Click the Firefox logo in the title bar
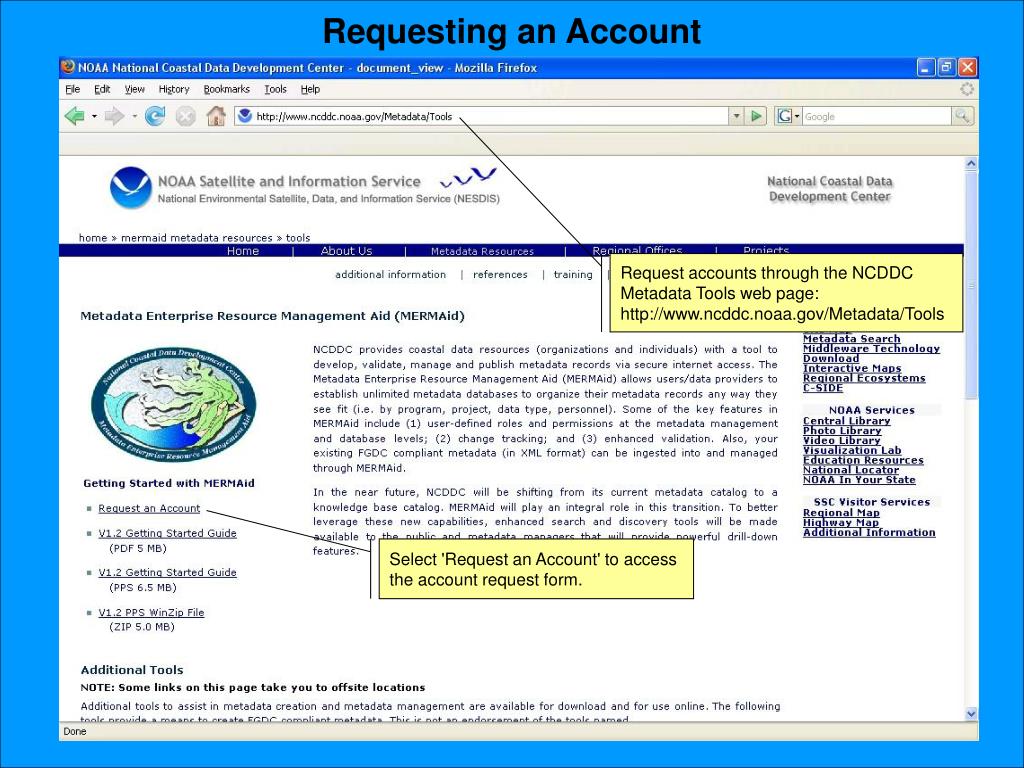 pyautogui.click(x=68, y=67)
